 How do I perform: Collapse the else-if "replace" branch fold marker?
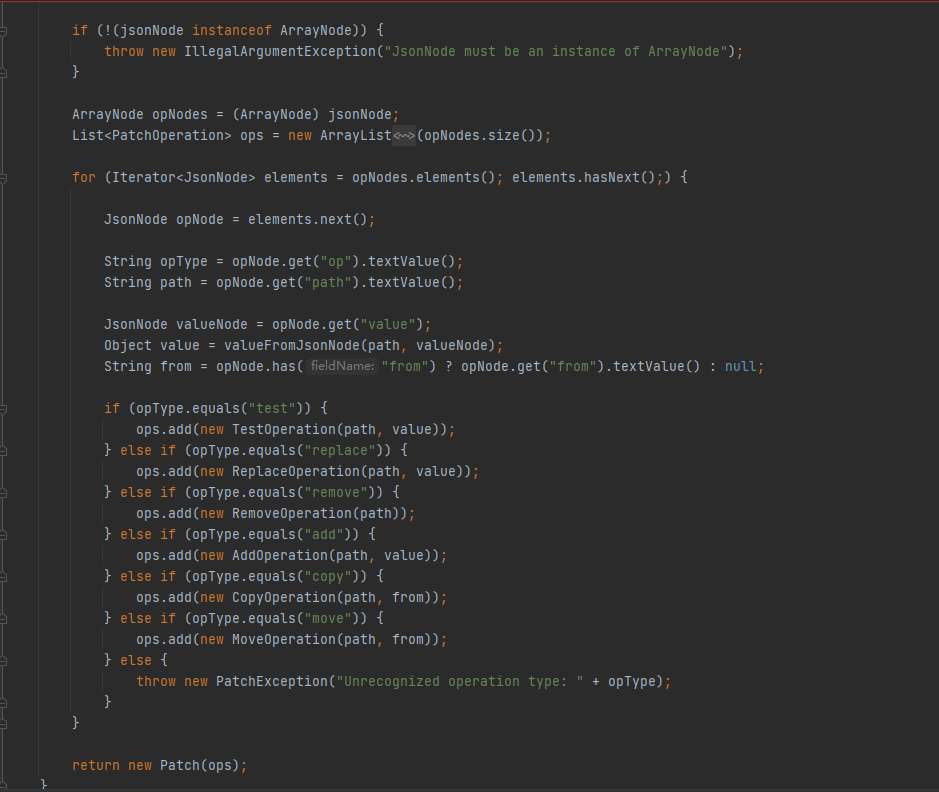pyautogui.click(x=3, y=451)
